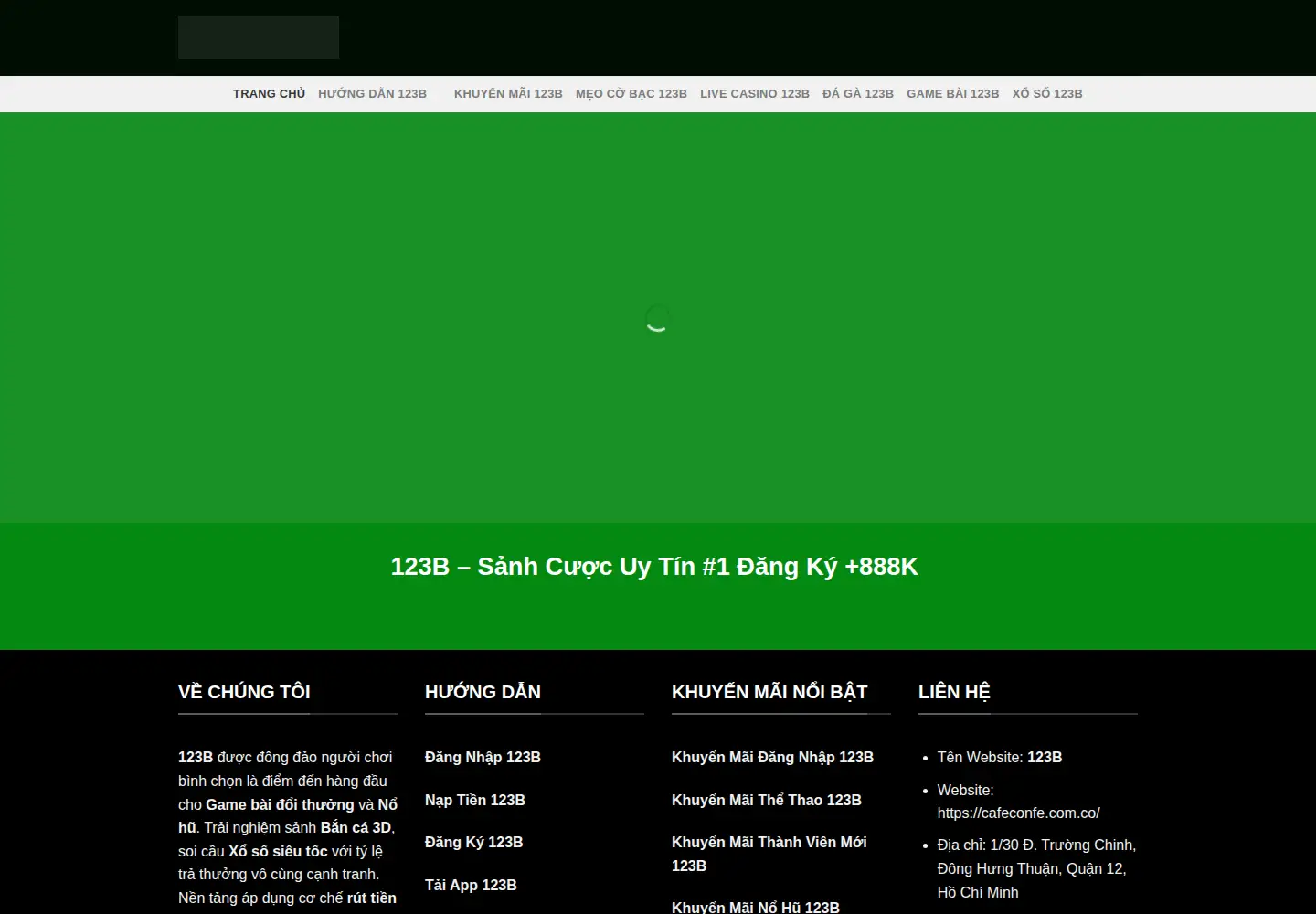The height and width of the screenshot is (914, 1316).
Task: Click the VỀ CHÚNG TÔI footer heading
Action: 244,692
